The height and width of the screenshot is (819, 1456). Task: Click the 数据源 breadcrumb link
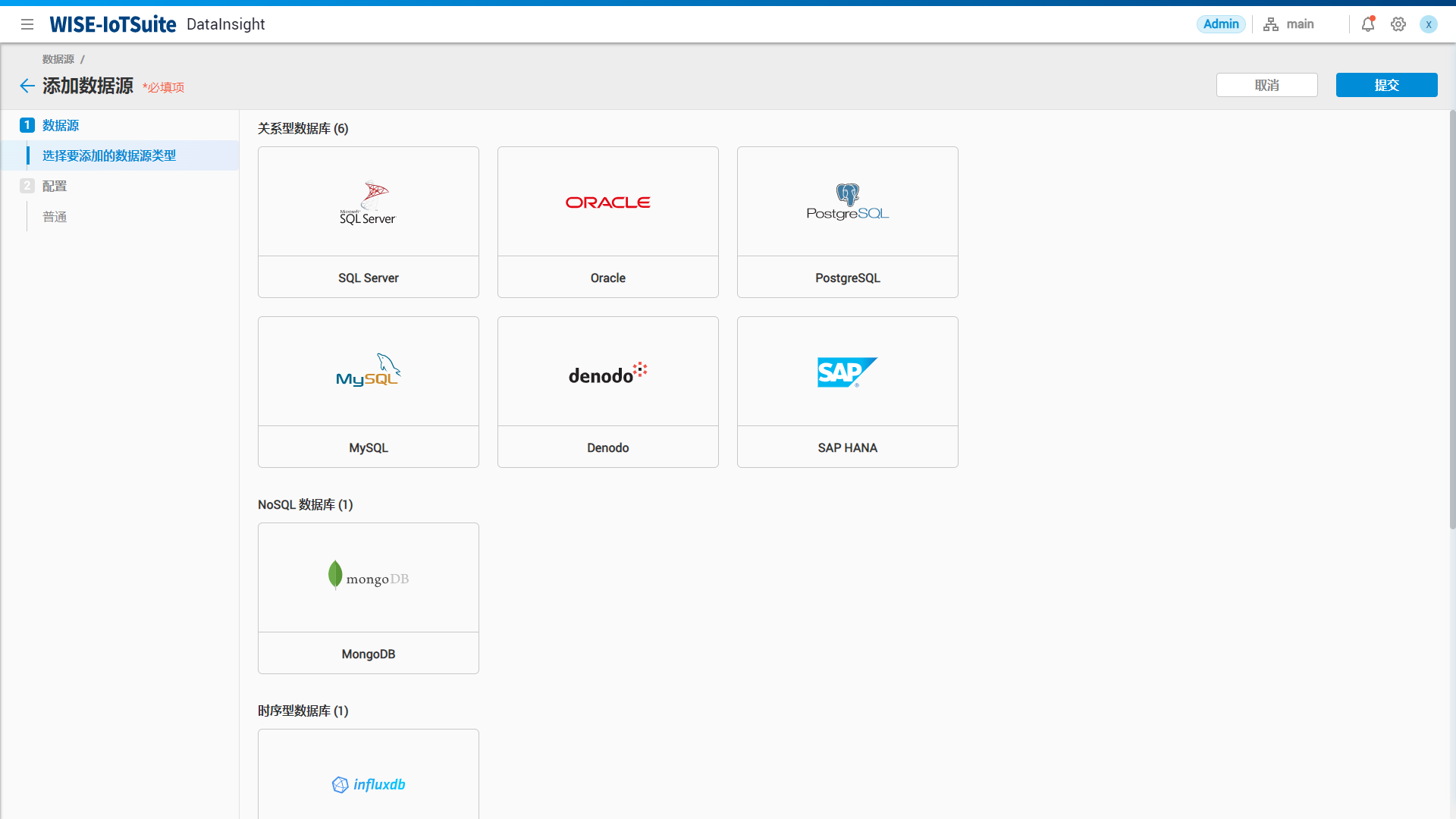(58, 59)
